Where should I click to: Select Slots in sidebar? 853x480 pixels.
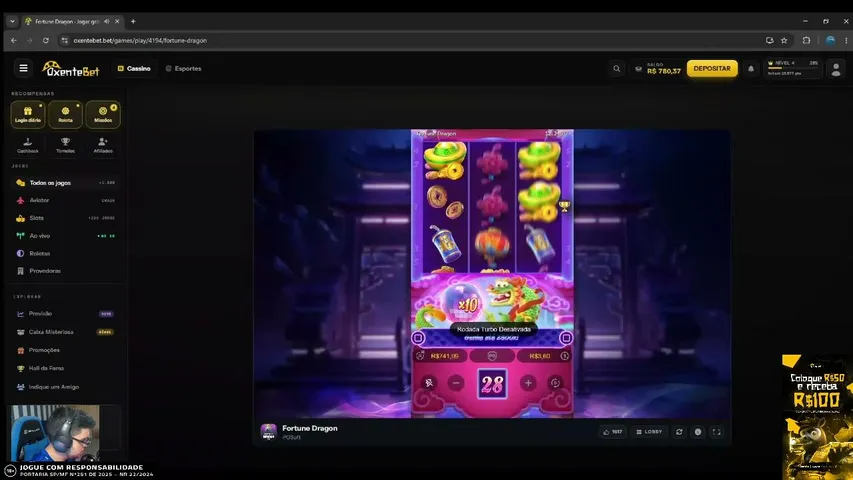(65, 218)
